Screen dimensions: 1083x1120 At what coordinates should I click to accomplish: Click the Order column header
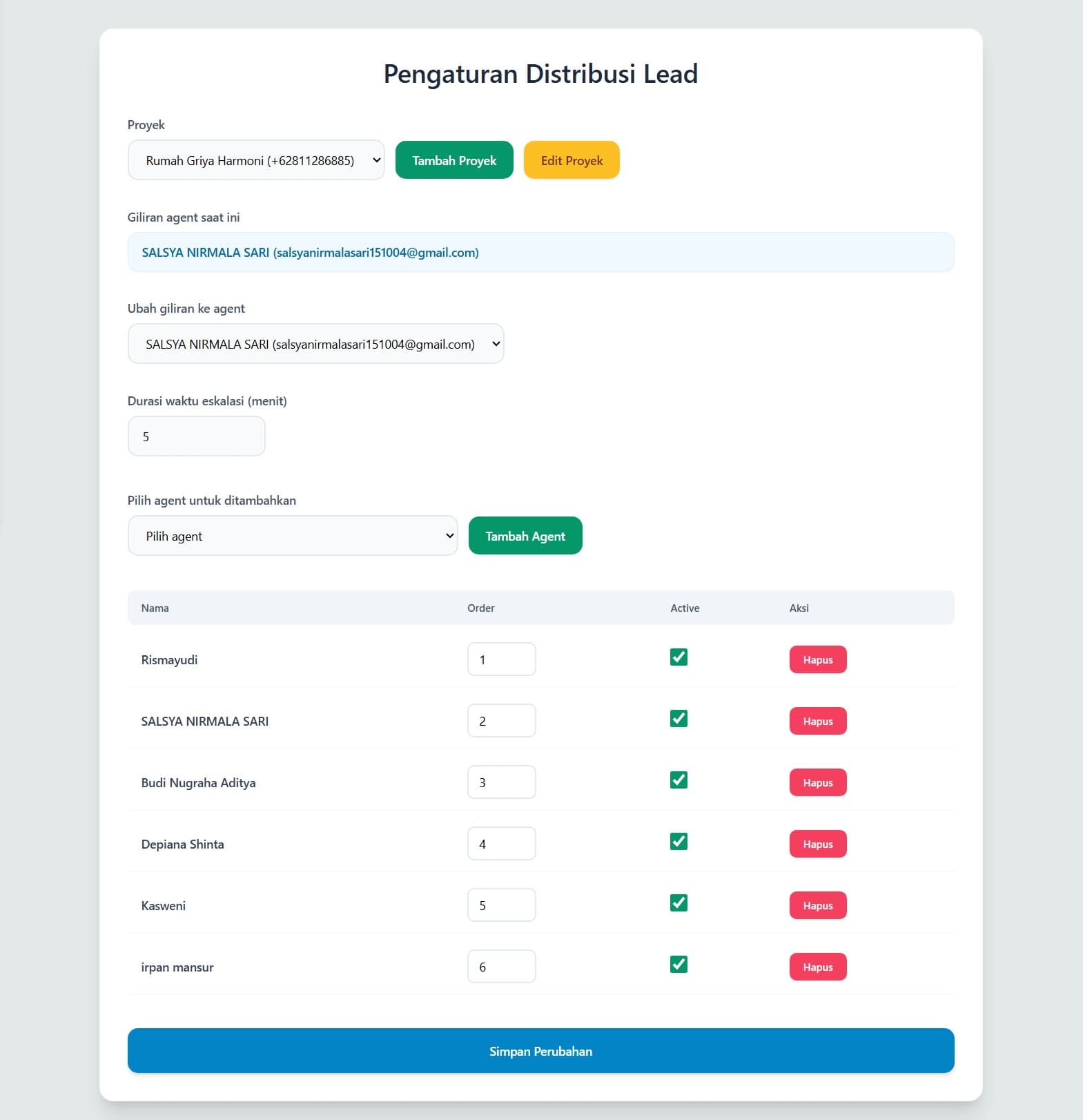[481, 608]
